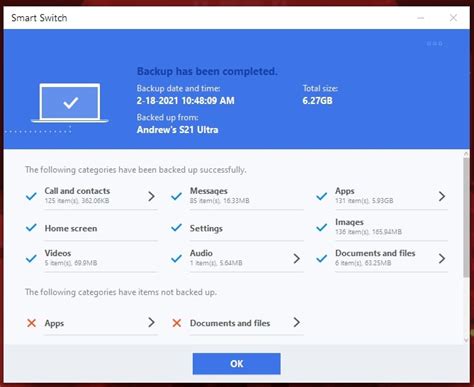Click checkmark beside Settings
474x387 pixels.
click(x=176, y=228)
